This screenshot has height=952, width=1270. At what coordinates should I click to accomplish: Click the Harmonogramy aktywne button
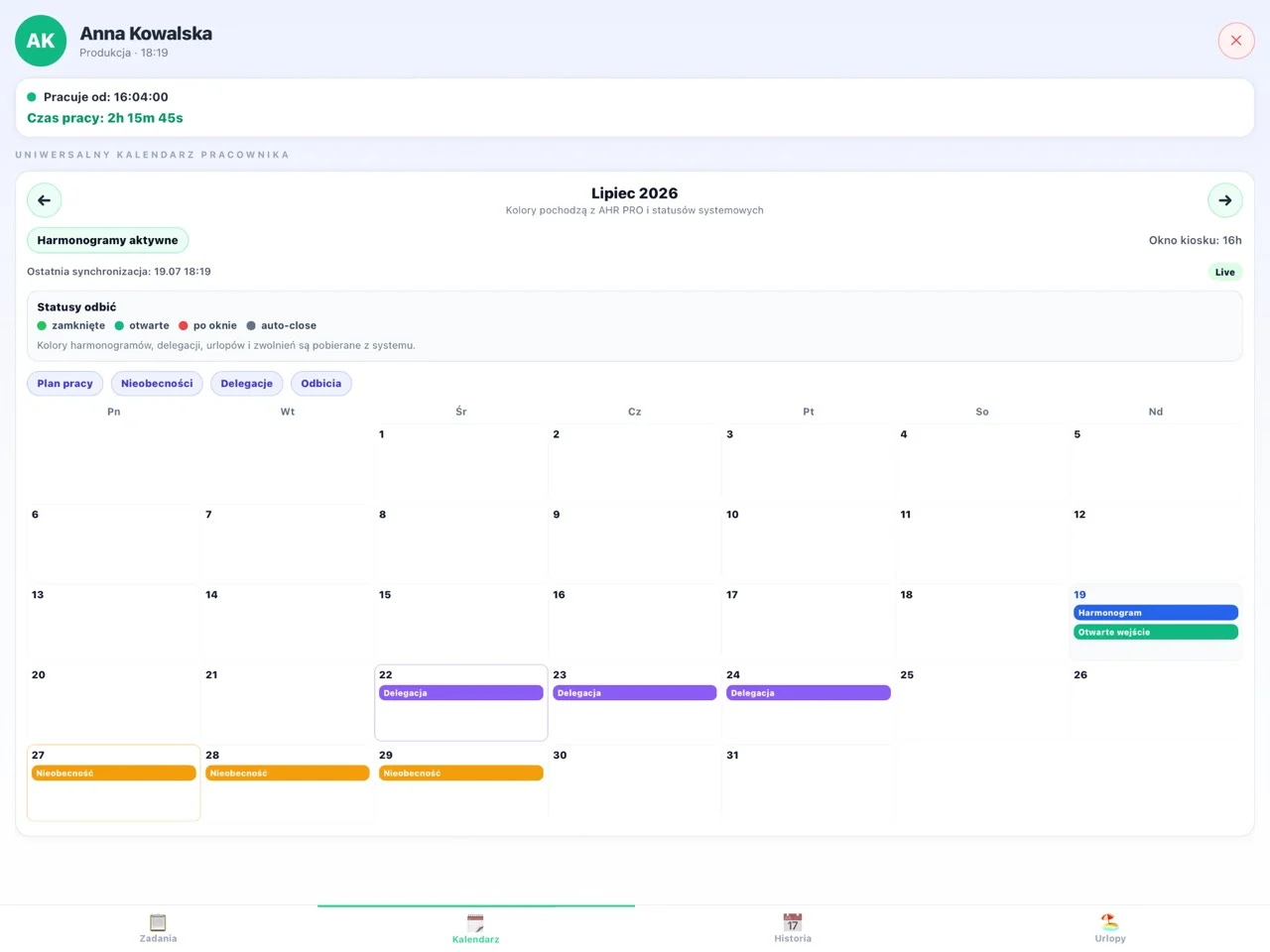[x=107, y=240]
